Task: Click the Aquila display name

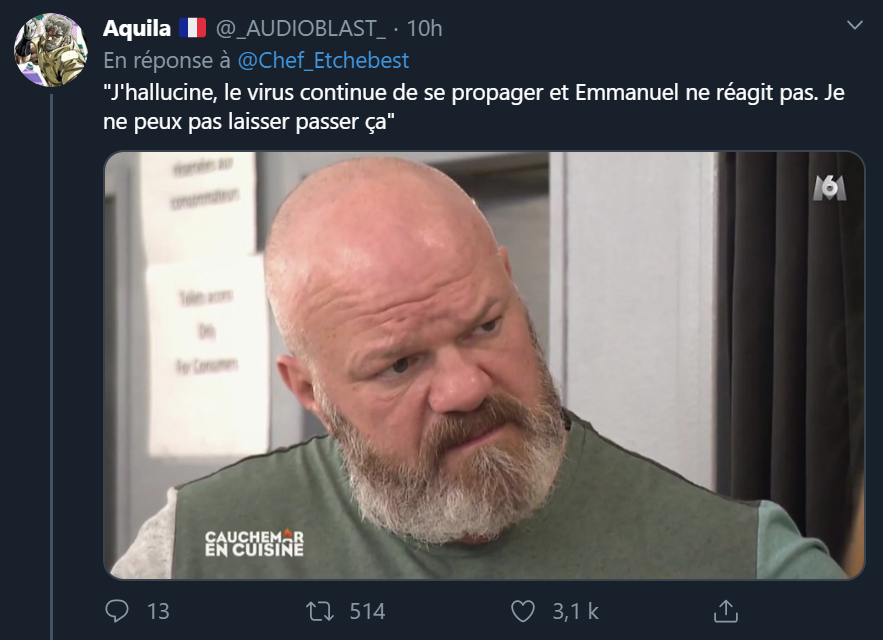Action: [137, 28]
